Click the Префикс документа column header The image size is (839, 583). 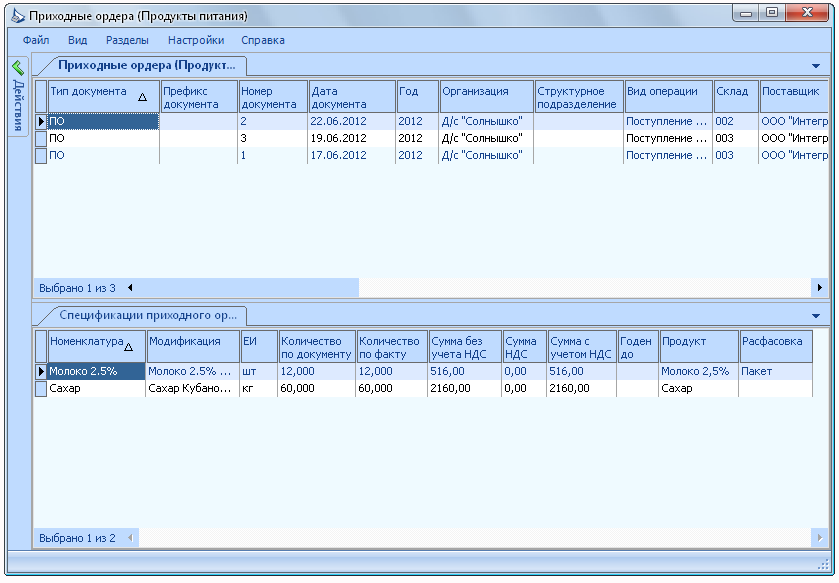tap(199, 96)
